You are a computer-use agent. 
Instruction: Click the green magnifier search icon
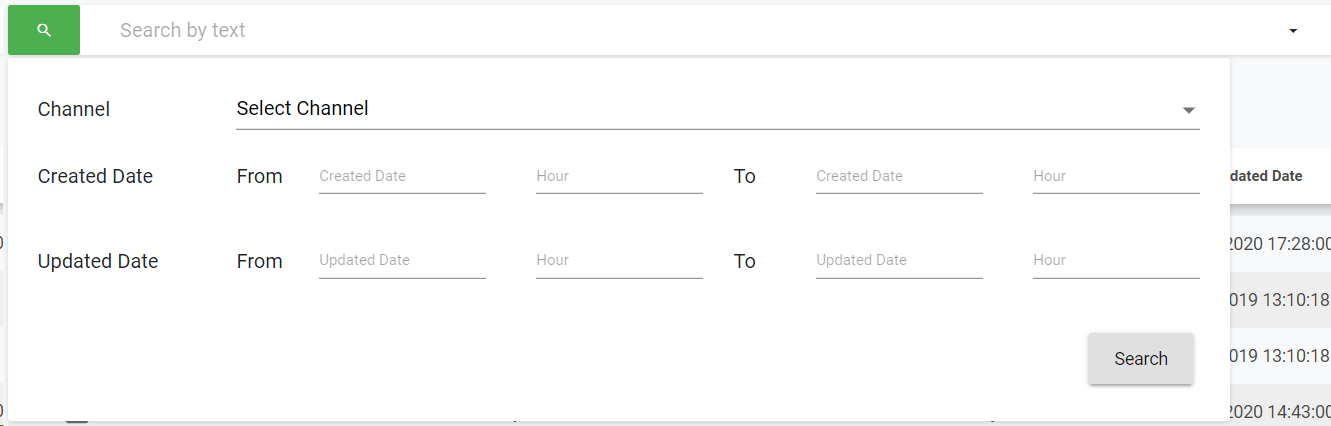coord(44,31)
